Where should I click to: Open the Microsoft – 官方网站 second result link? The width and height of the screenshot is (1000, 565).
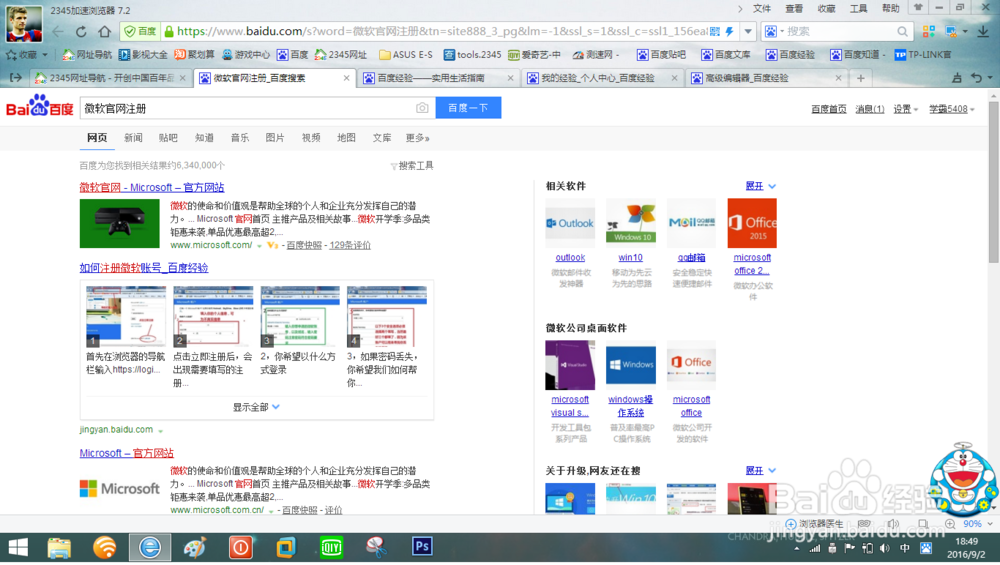[x=126, y=453]
